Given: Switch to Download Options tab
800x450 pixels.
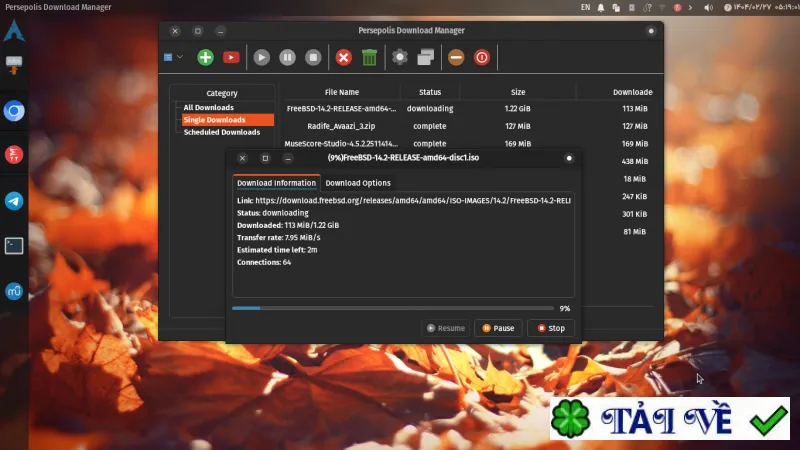Looking at the screenshot, I should [358, 183].
